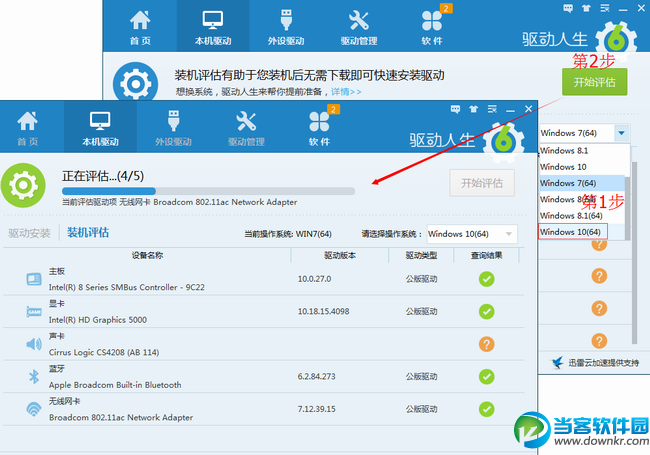The image size is (650, 455).
Task: Select Windows 10(64) from dropdown list
Action: (571, 232)
